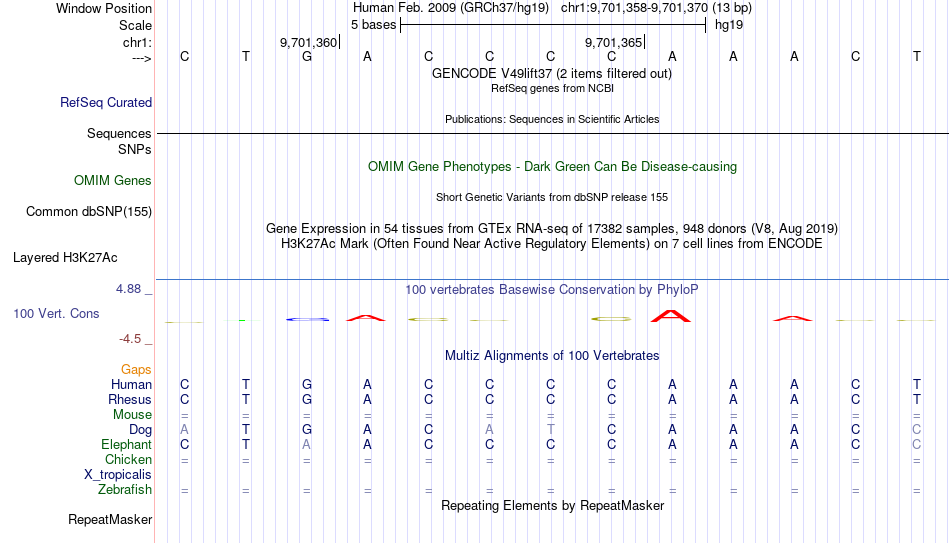Click the H3K27Ac Mark ENCODE track title
Image resolution: width=950 pixels, height=543 pixels.
(x=551, y=244)
